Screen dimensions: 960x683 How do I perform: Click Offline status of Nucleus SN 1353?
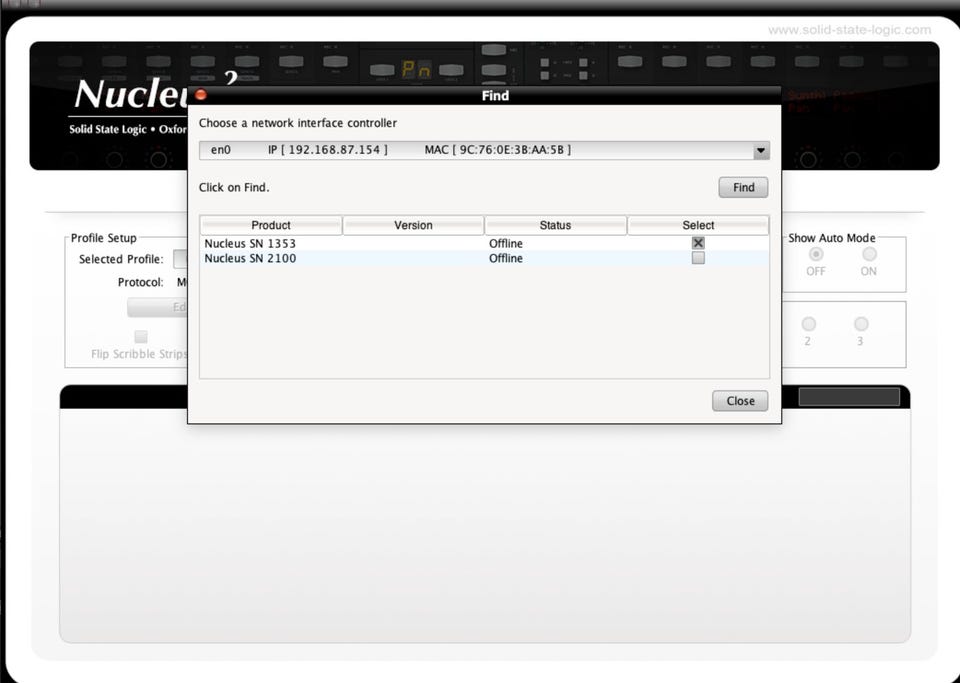tap(506, 244)
